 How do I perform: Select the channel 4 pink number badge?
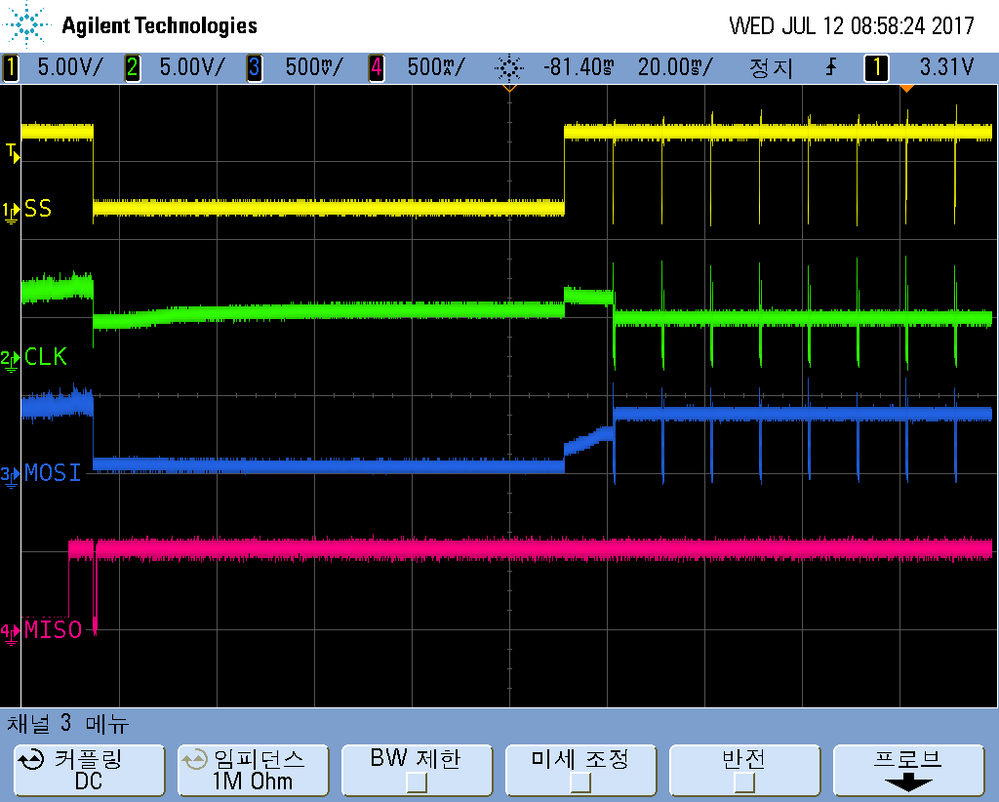[377, 68]
